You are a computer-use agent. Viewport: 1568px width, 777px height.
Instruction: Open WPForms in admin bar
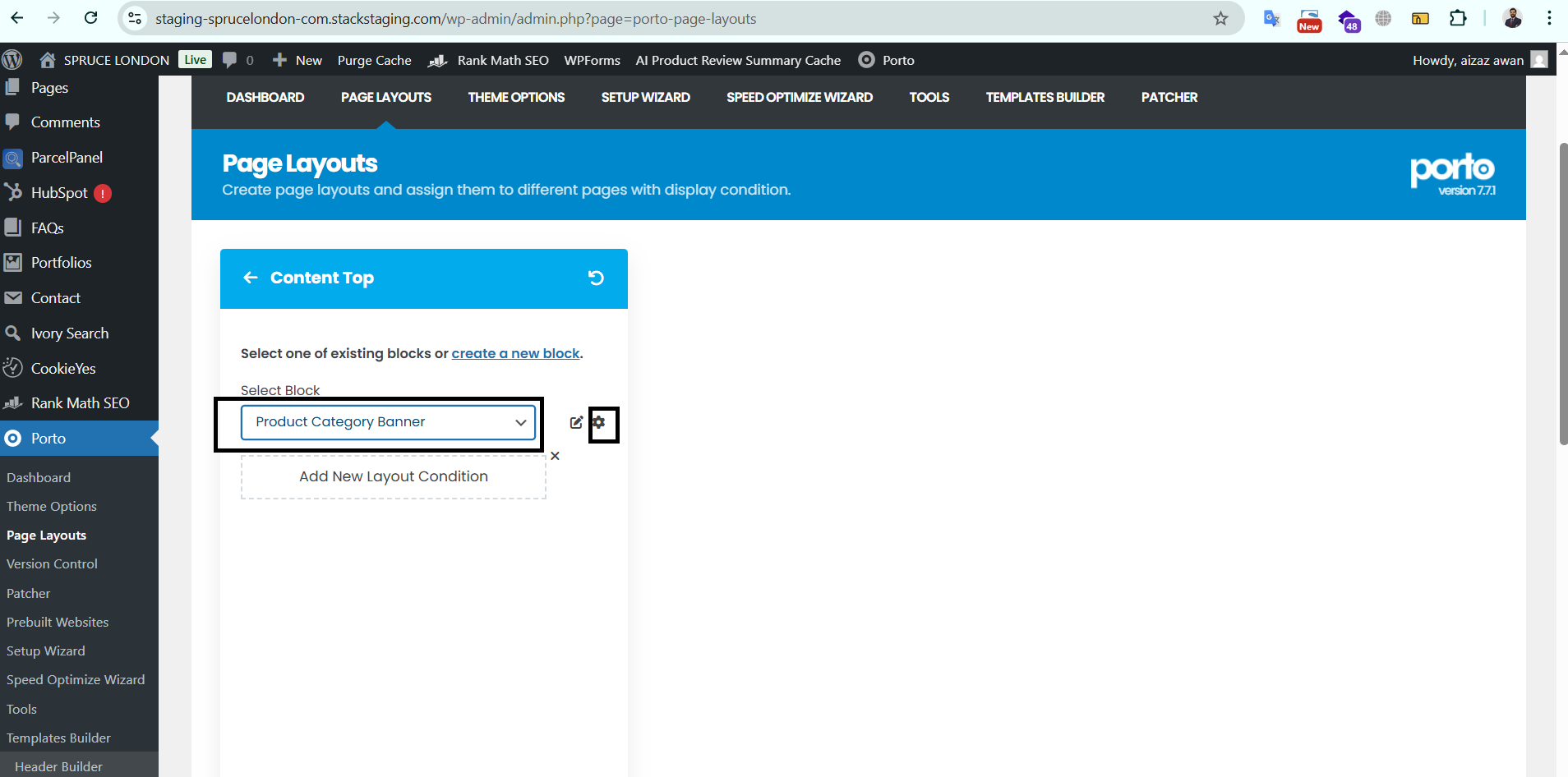pyautogui.click(x=592, y=60)
